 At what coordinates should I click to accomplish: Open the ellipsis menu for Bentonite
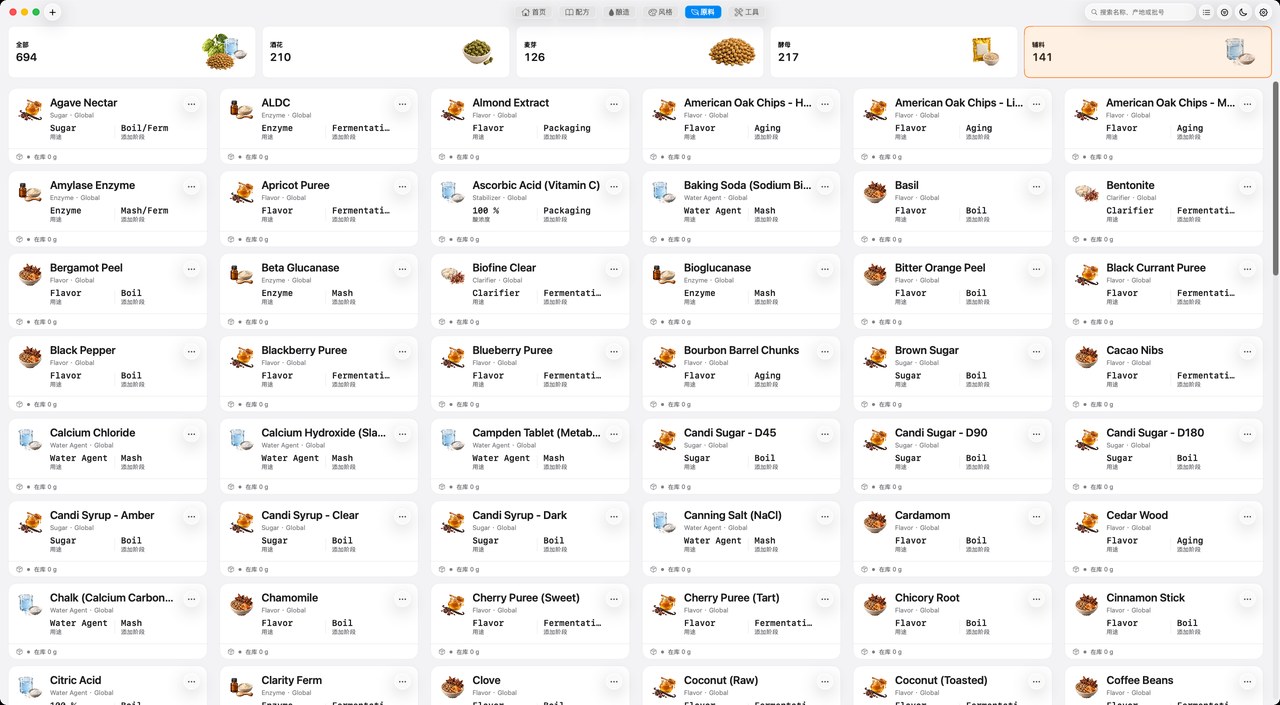point(1247,186)
